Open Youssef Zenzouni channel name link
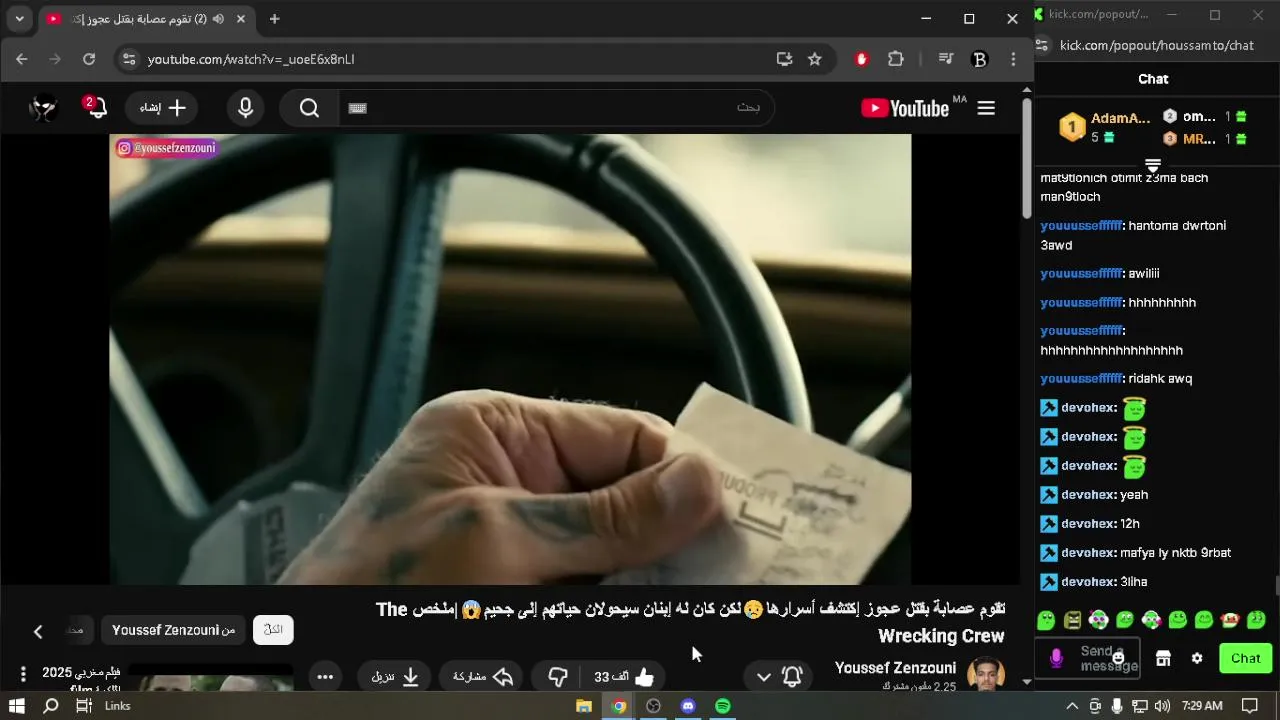1280x720 pixels. pyautogui.click(x=896, y=667)
